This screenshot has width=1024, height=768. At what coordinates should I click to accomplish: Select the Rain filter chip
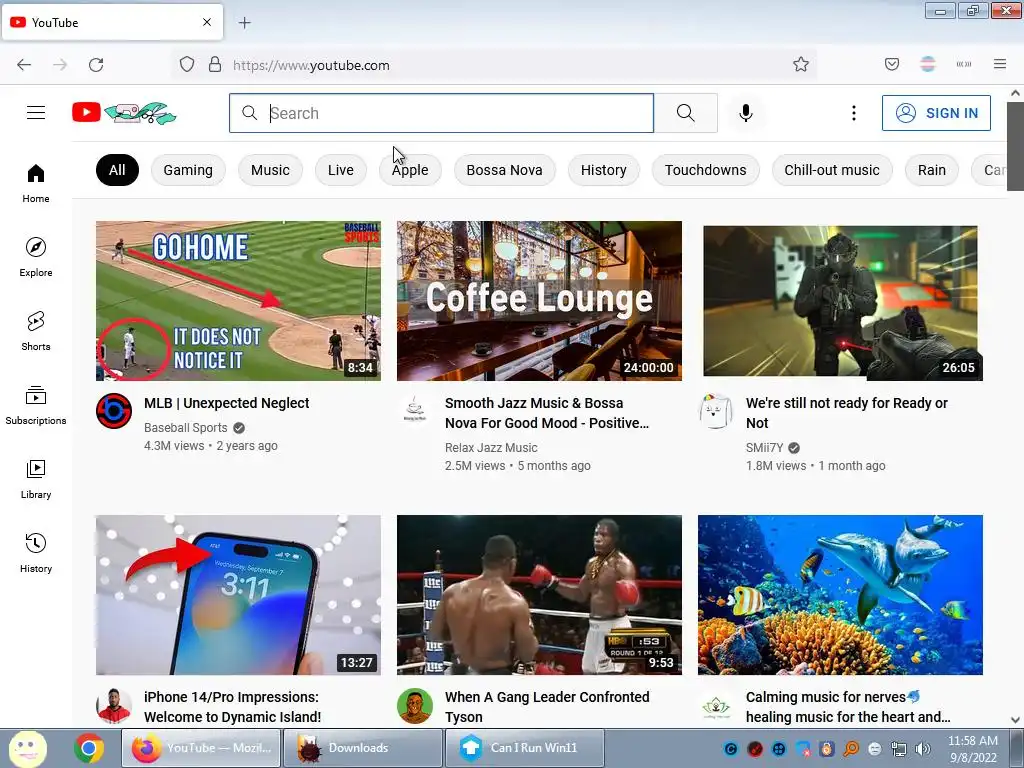932,170
